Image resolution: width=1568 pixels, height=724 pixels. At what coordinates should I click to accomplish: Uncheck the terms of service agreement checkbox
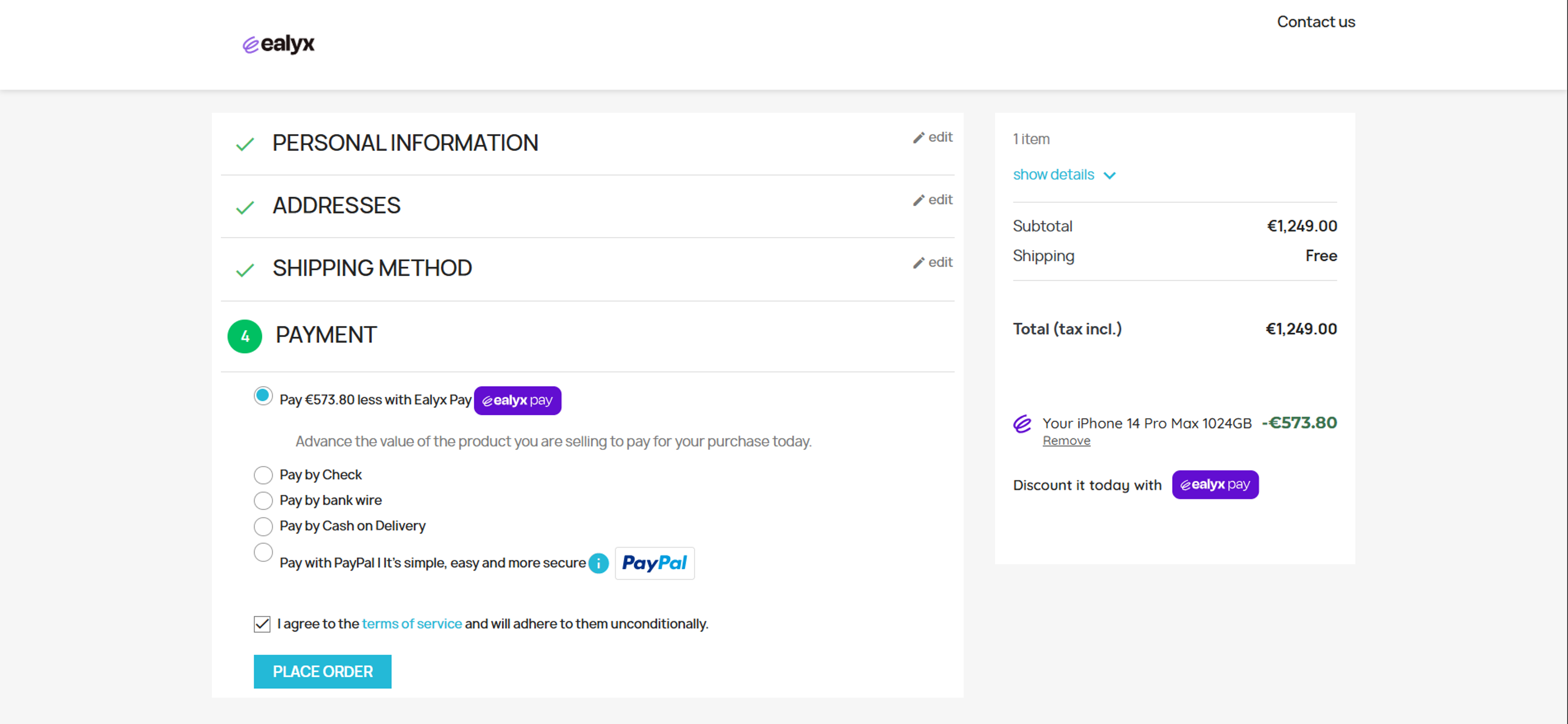[x=262, y=624]
